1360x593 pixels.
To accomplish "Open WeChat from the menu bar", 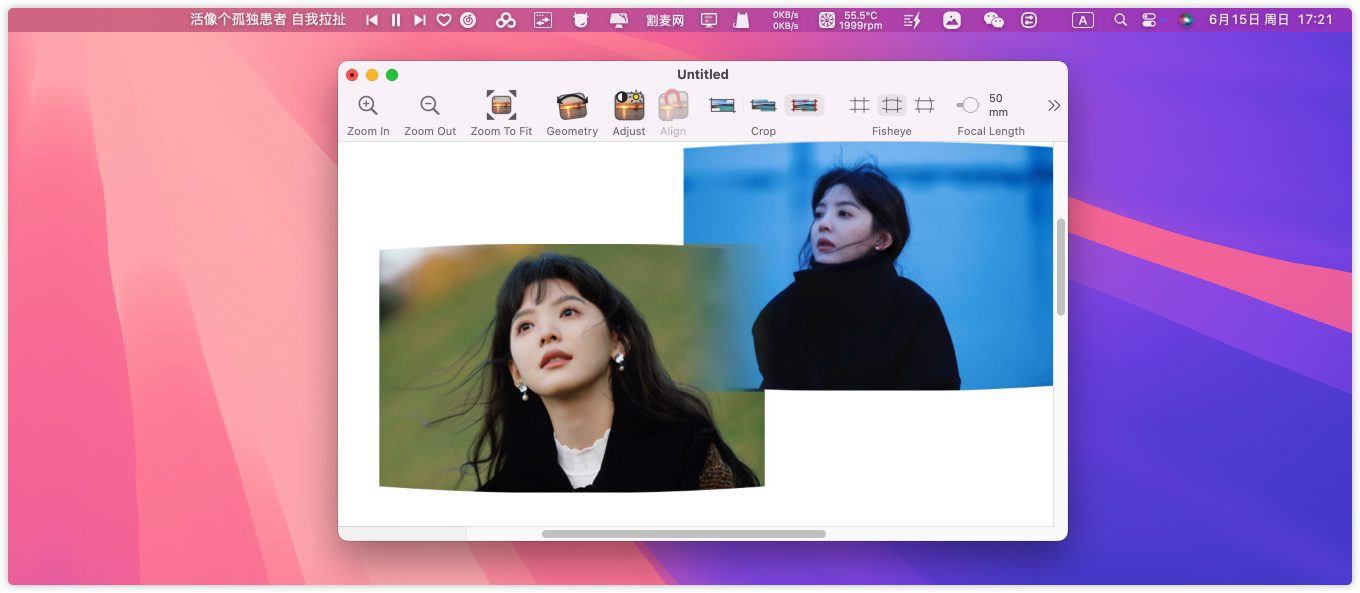I will point(993,20).
